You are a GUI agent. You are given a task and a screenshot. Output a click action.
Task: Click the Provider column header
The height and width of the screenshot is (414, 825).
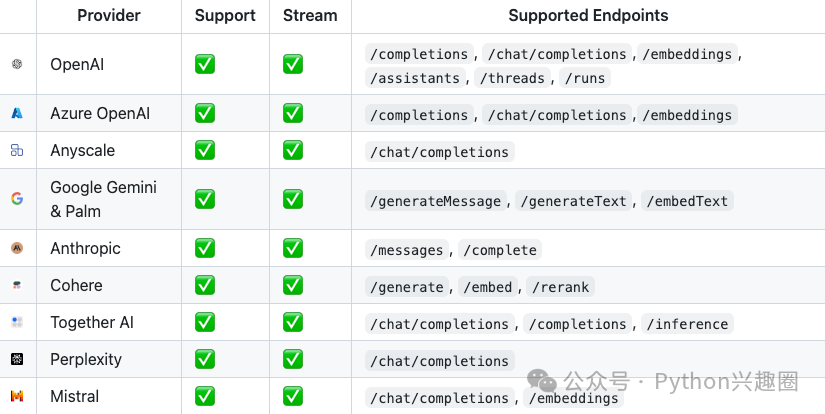pos(108,15)
